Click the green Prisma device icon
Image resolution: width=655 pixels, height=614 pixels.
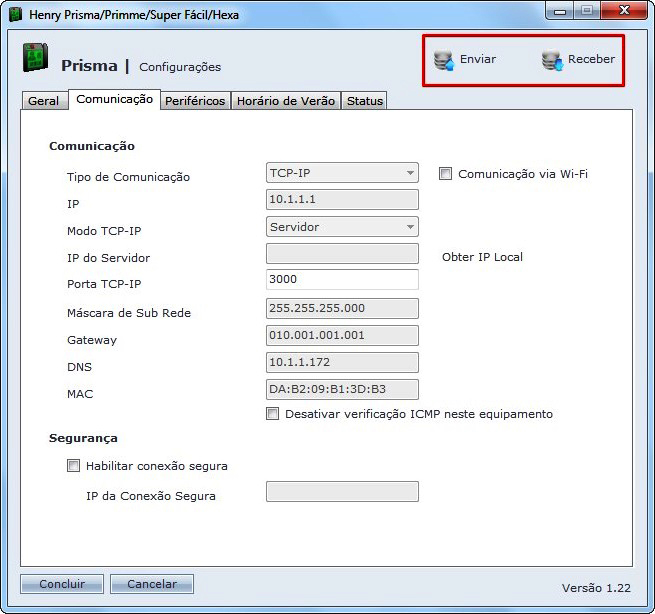[x=36, y=59]
